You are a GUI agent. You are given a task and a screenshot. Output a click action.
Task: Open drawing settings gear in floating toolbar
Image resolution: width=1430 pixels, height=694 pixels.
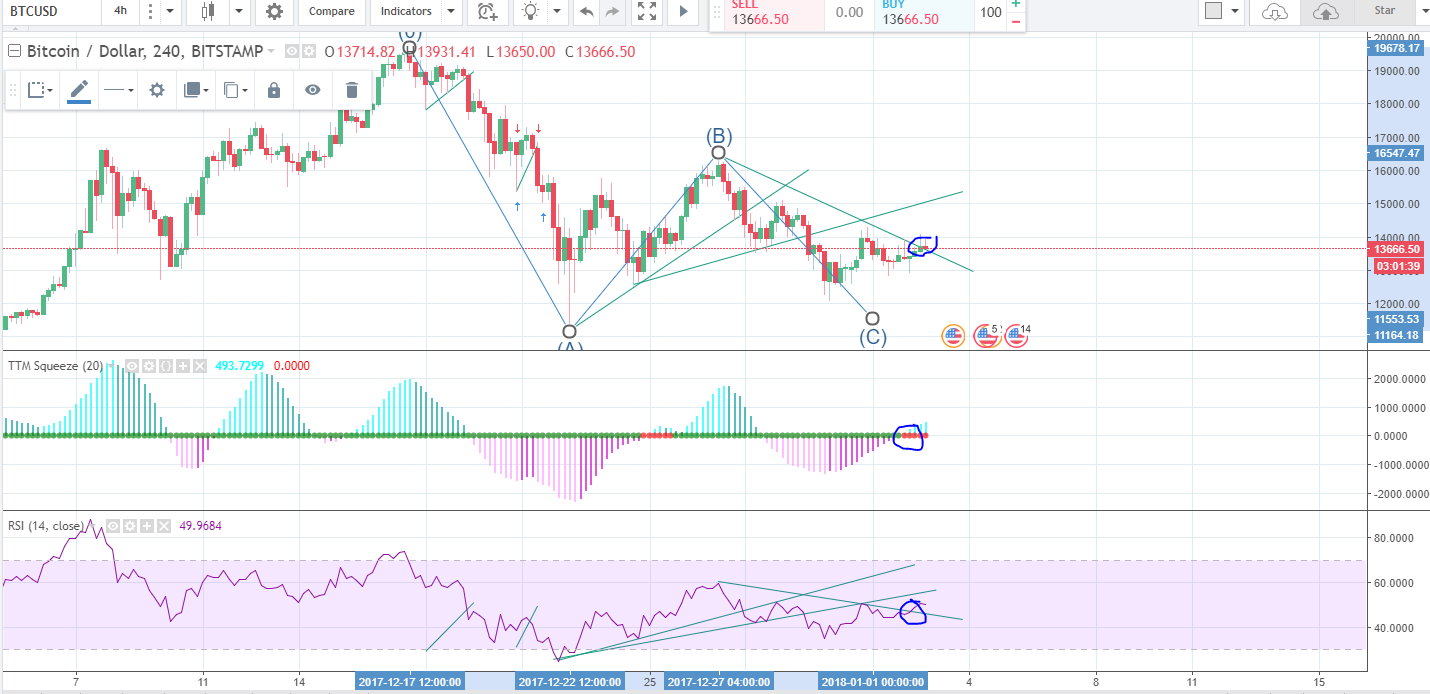click(x=157, y=90)
